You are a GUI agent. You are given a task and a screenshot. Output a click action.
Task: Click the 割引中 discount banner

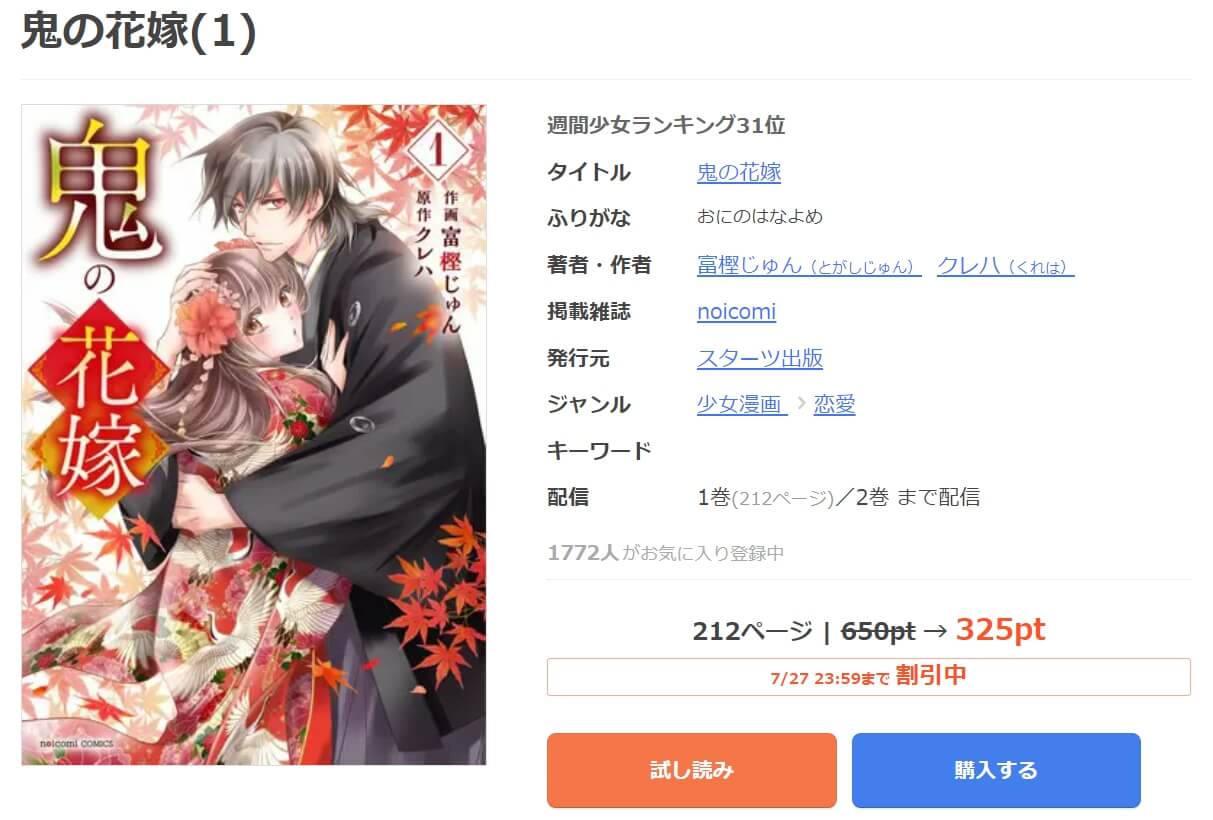pyautogui.click(x=868, y=676)
